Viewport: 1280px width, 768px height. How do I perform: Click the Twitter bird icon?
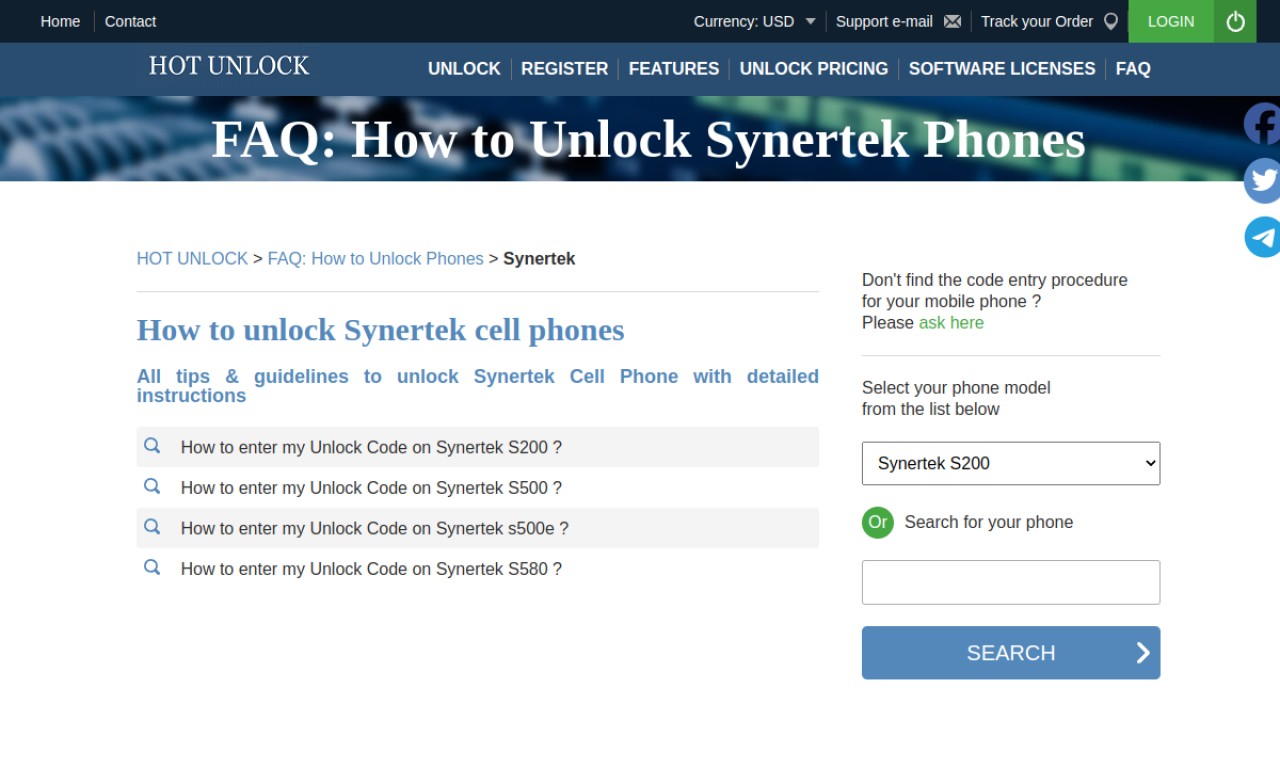pyautogui.click(x=1262, y=181)
